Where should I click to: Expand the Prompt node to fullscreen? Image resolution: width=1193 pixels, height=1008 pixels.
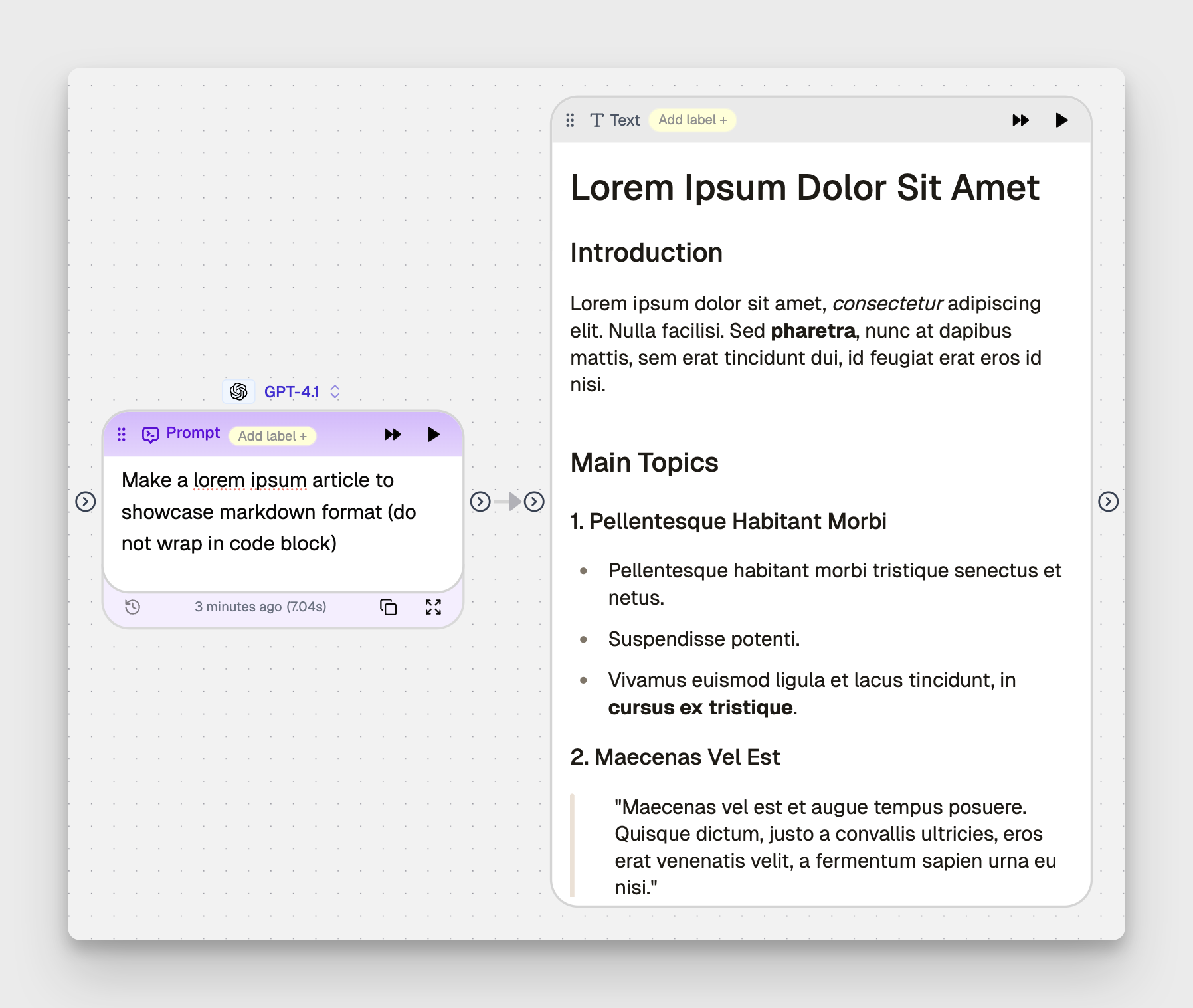point(433,607)
